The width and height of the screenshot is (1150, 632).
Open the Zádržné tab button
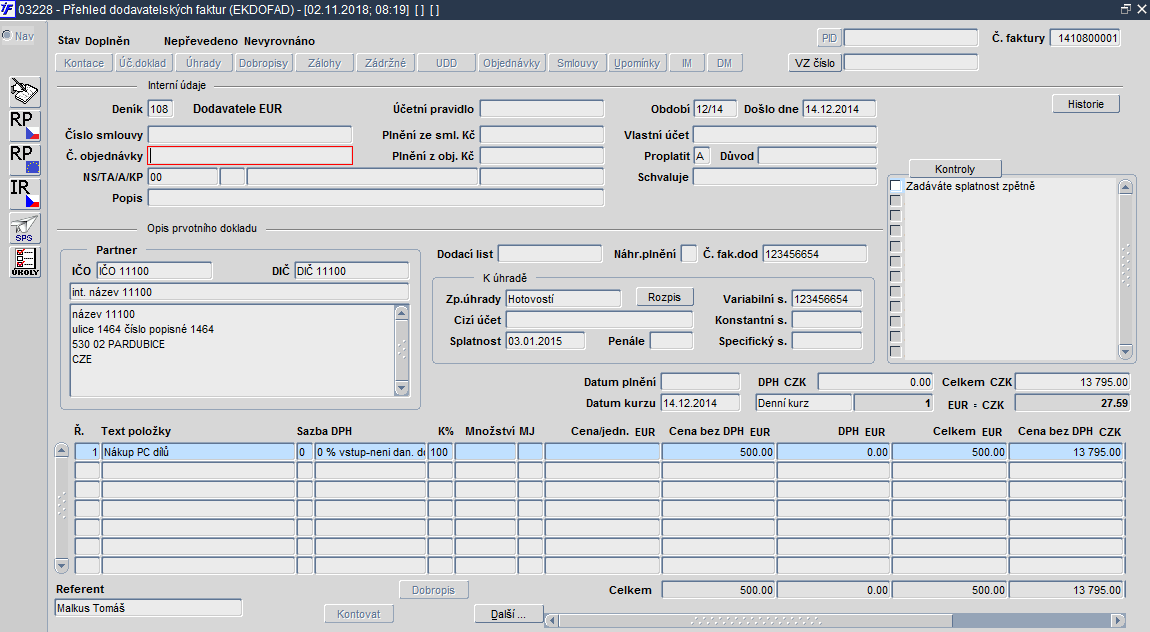click(385, 63)
